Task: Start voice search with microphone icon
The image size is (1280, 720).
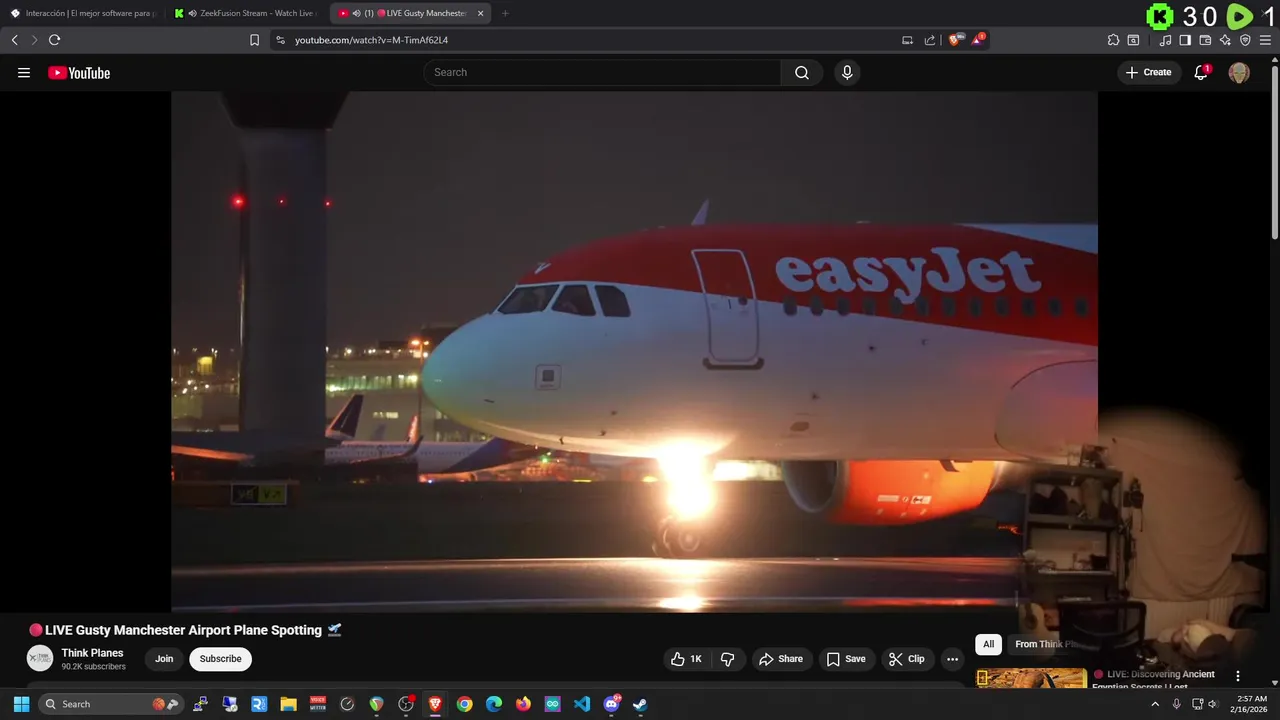Action: coord(847,72)
